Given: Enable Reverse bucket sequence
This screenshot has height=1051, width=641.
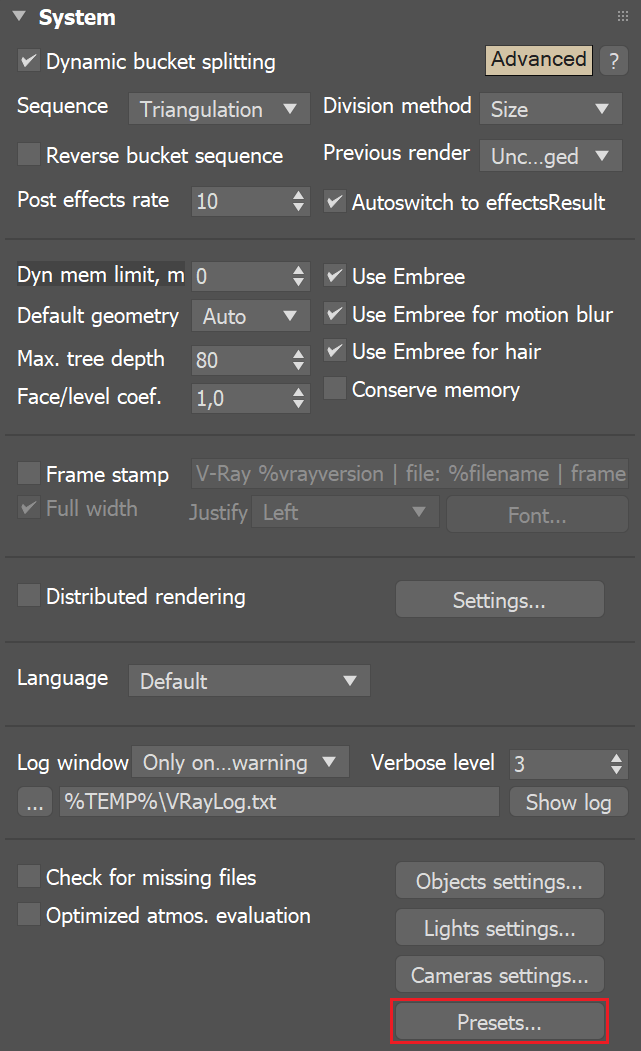Looking at the screenshot, I should [x=29, y=155].
